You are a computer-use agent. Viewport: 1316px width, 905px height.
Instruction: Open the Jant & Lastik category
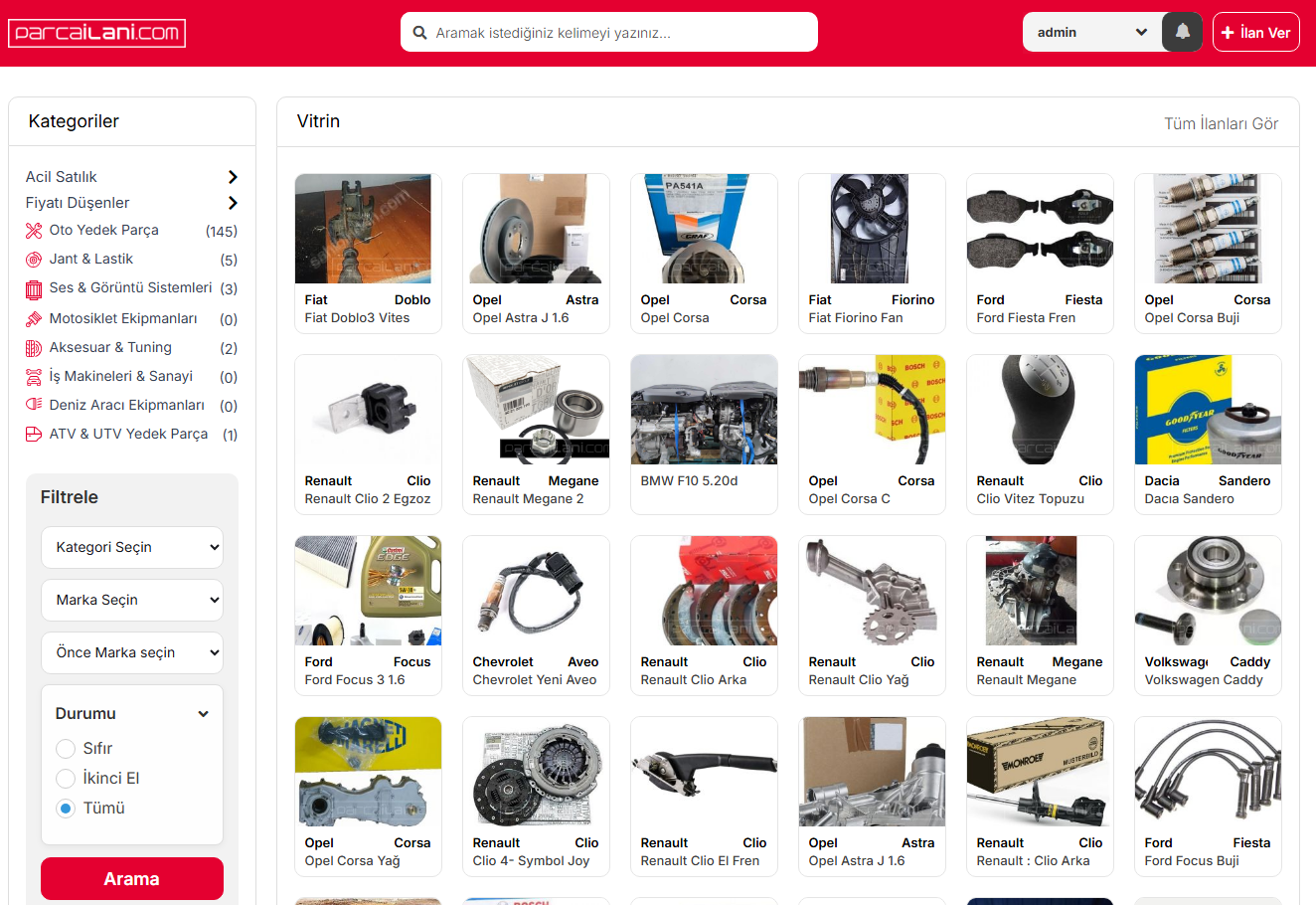(x=91, y=259)
